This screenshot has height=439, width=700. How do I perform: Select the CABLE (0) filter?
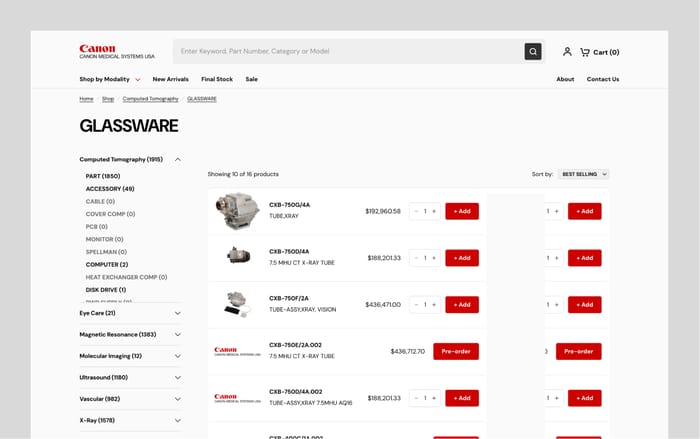(100, 201)
